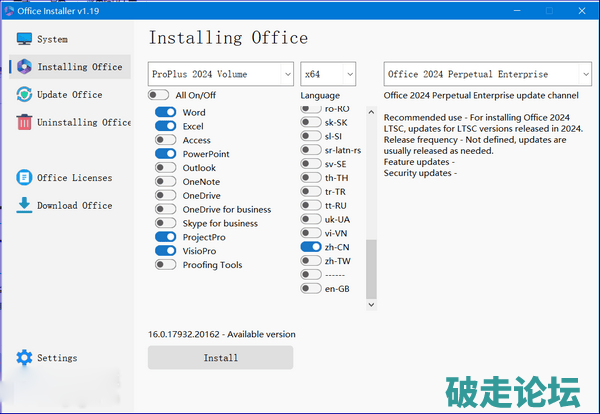Open the Office 2024 Perpetual Enterprise channel dropdown
600x414 pixels.
tap(487, 74)
